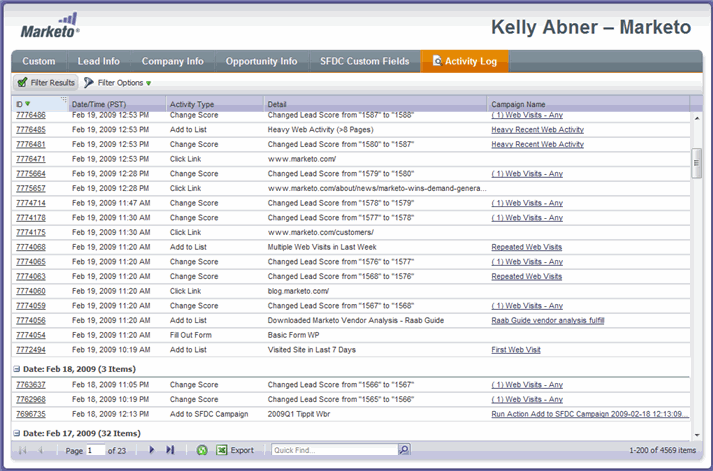This screenshot has height=471, width=713.
Task: Click in the Quick Find input field
Action: (335, 450)
